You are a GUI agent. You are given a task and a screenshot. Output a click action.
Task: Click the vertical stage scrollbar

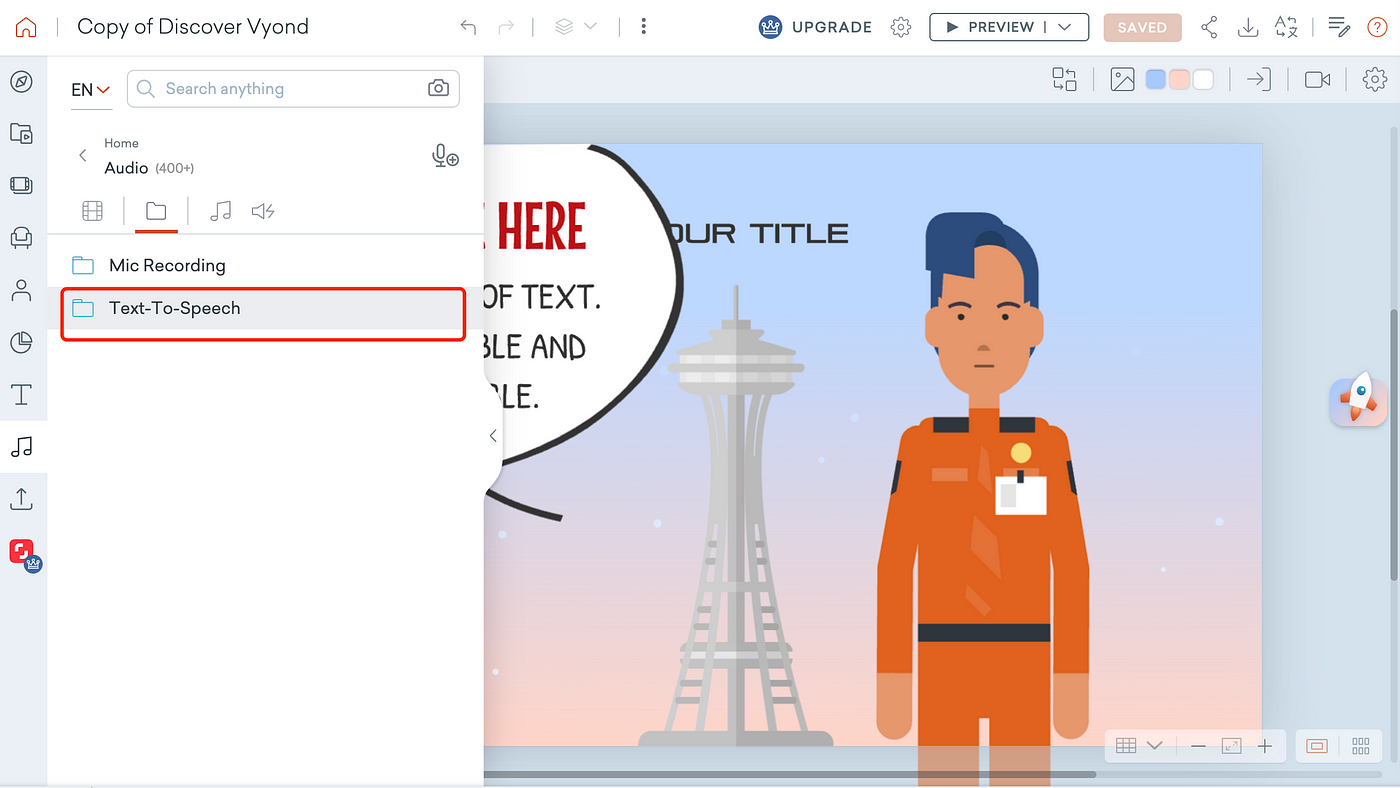pos(1394,445)
